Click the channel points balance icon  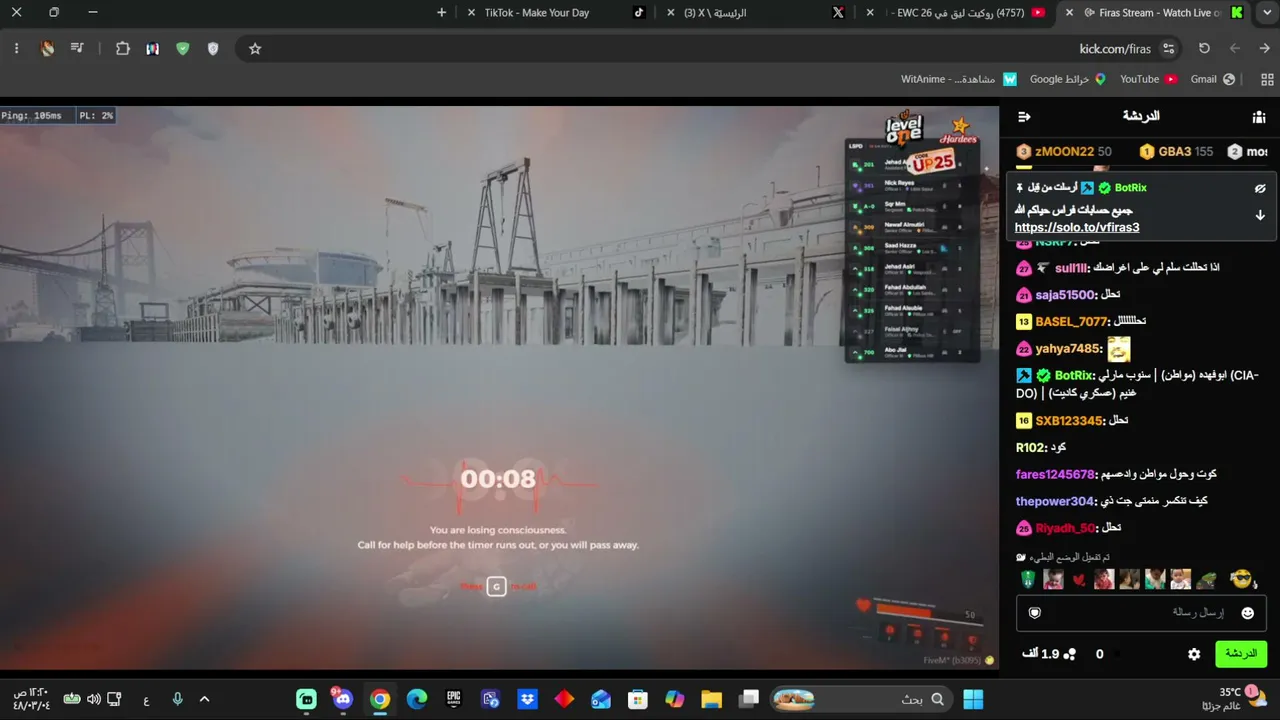coord(1069,654)
